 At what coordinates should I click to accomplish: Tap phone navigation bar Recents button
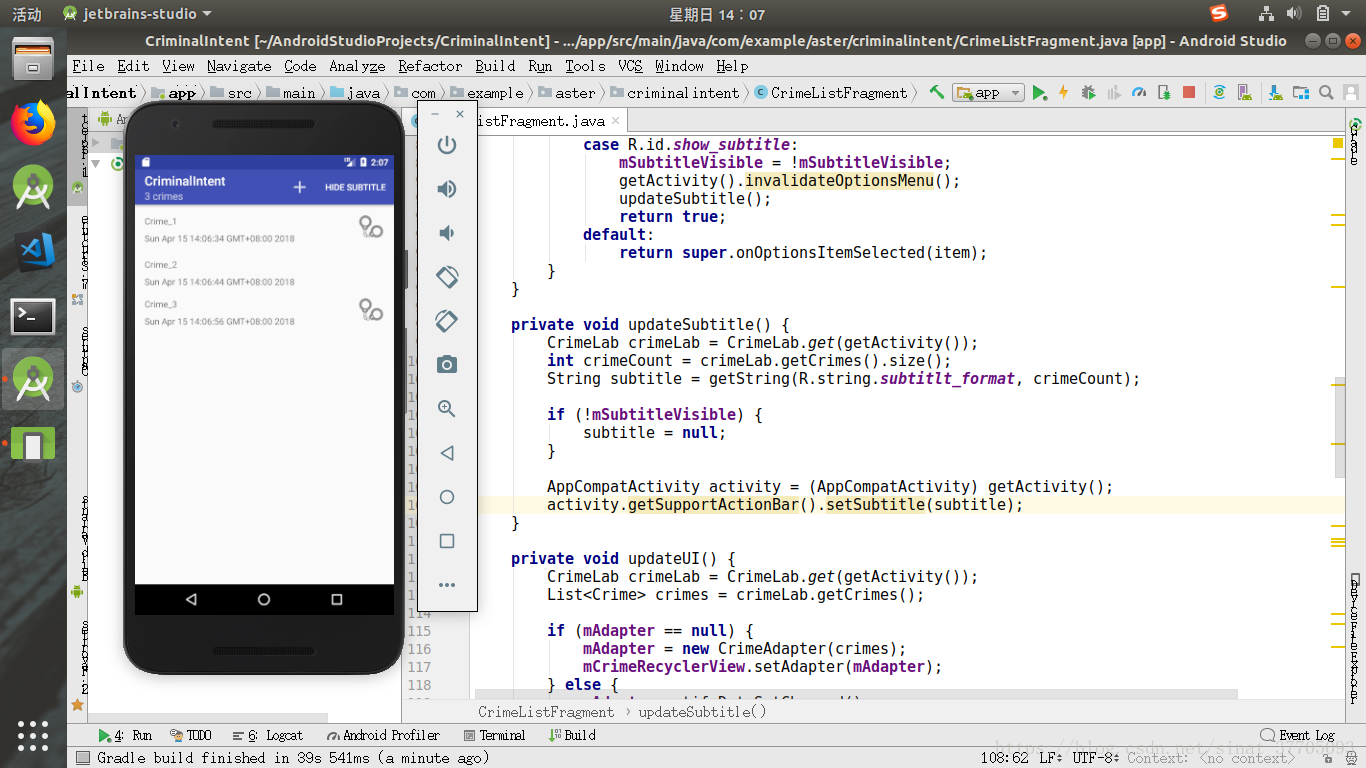click(337, 600)
